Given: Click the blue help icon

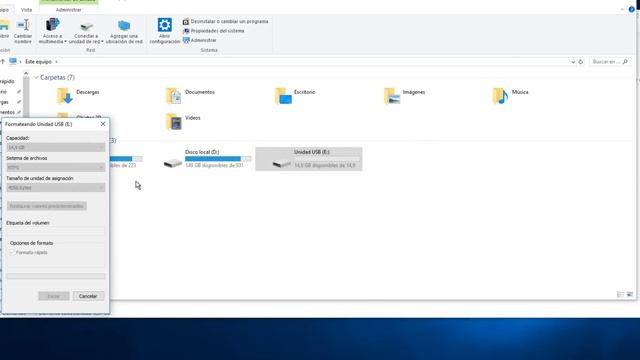Looking at the screenshot, I should click(x=631, y=9).
